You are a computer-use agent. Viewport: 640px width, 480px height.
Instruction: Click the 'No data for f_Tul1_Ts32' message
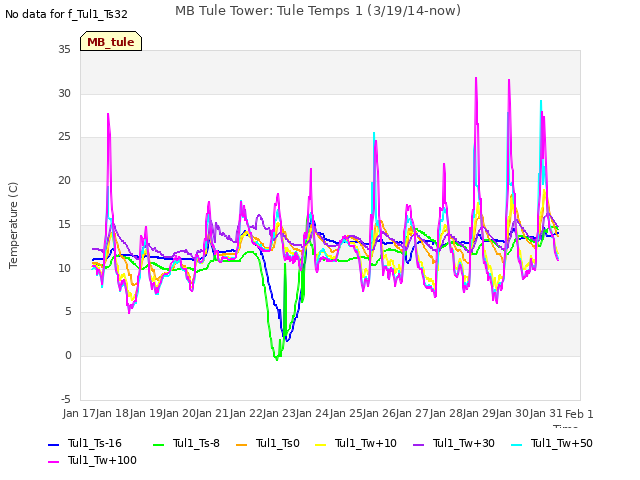(x=66, y=14)
